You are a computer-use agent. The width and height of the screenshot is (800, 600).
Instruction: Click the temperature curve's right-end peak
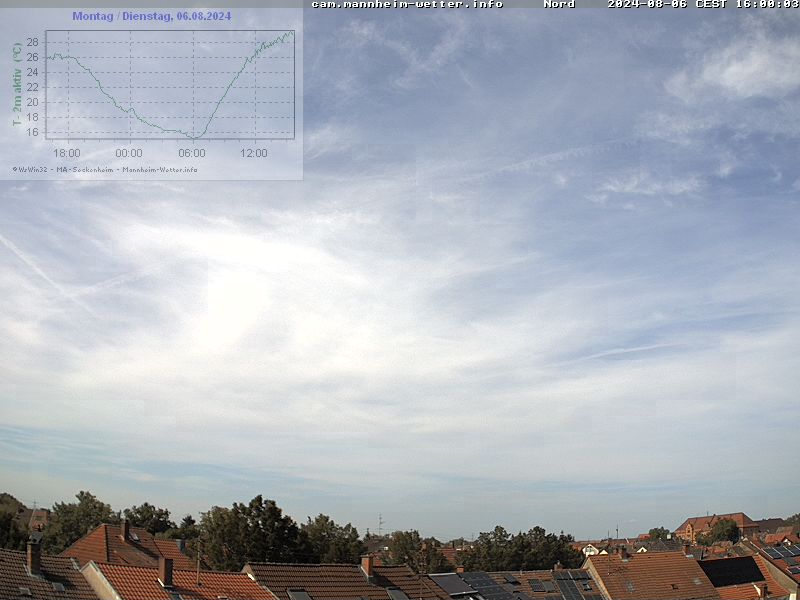pyautogui.click(x=291, y=33)
